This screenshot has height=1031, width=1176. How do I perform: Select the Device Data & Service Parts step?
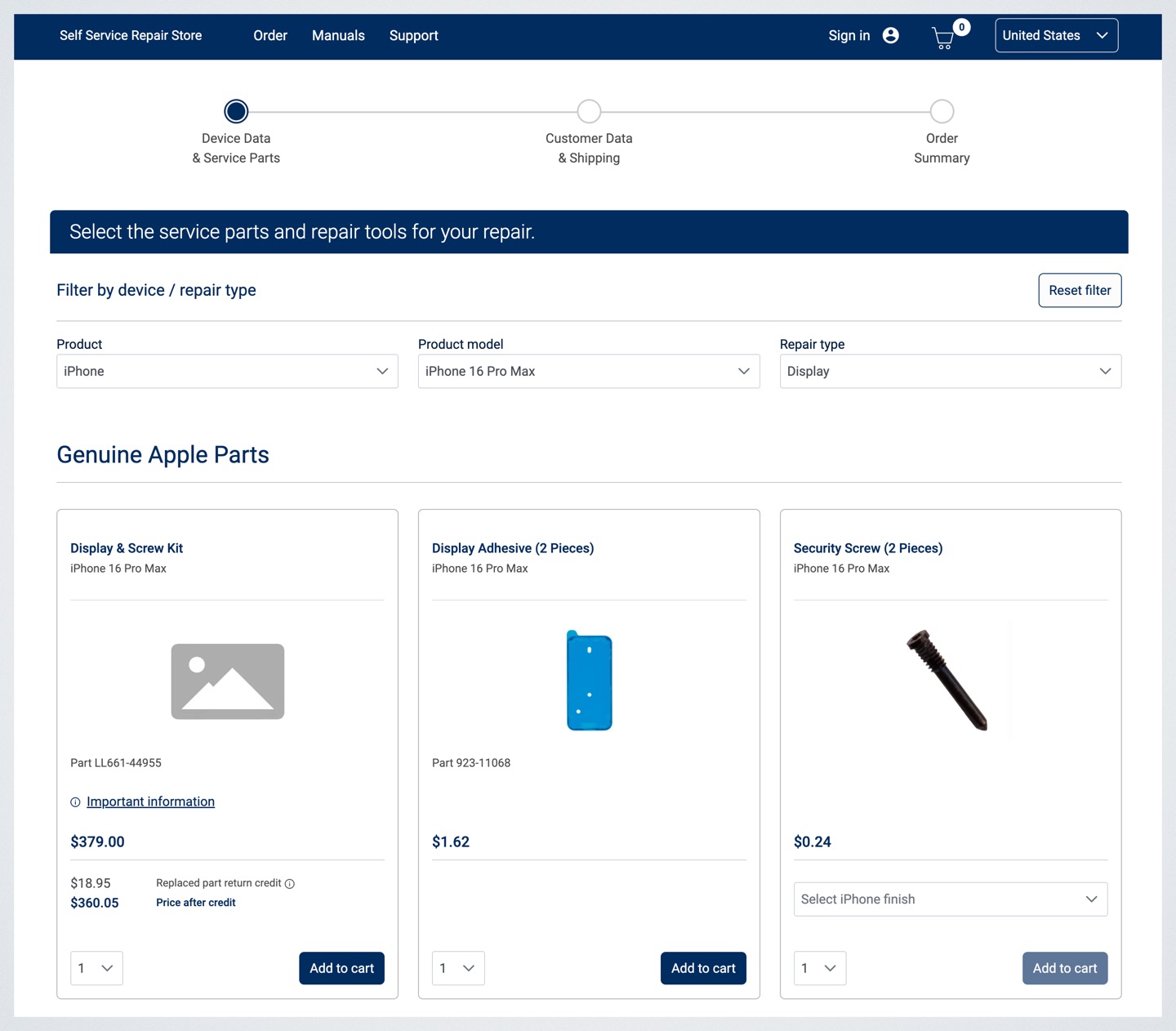(x=236, y=111)
